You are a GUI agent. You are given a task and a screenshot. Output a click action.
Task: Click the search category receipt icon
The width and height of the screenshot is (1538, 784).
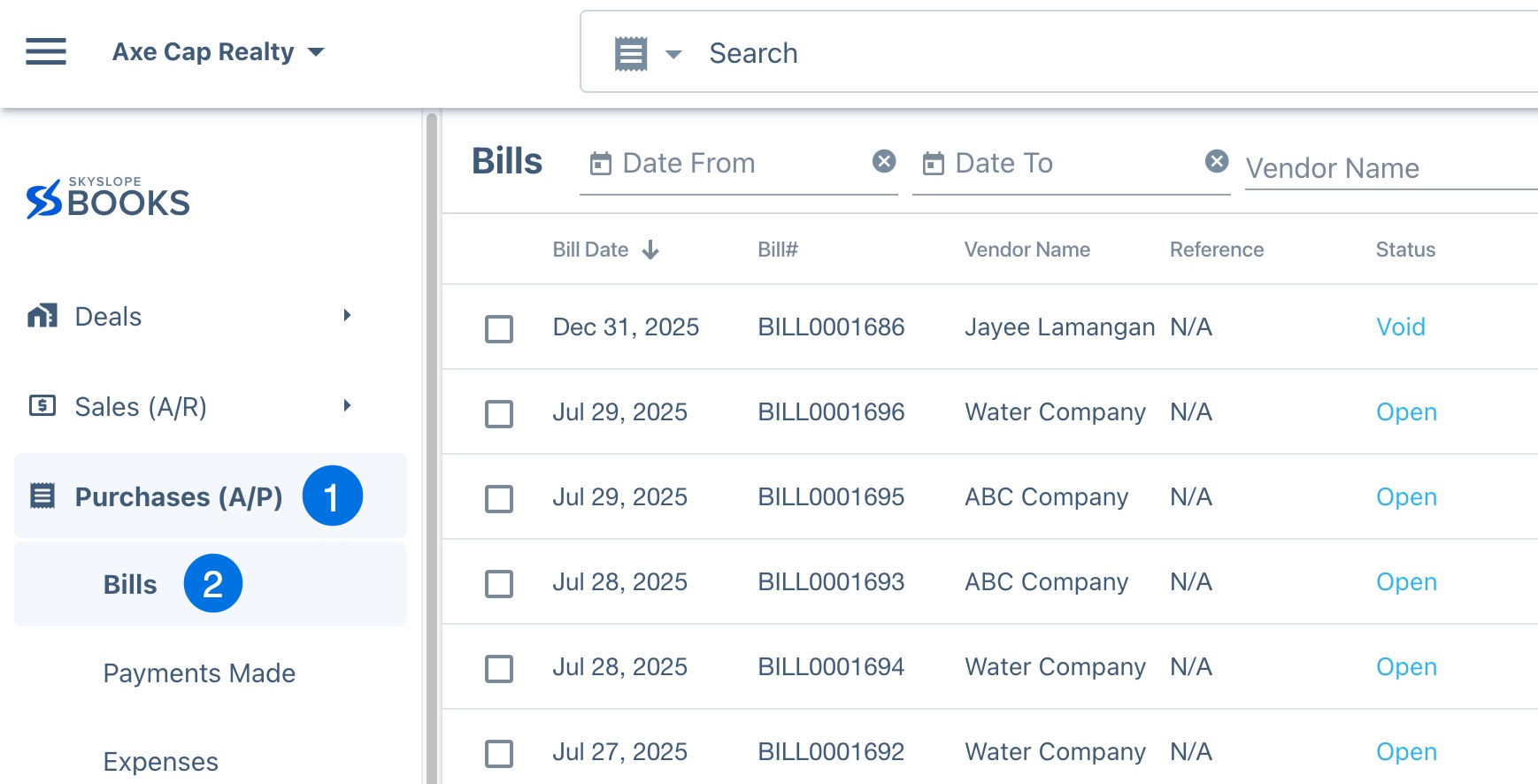(631, 54)
